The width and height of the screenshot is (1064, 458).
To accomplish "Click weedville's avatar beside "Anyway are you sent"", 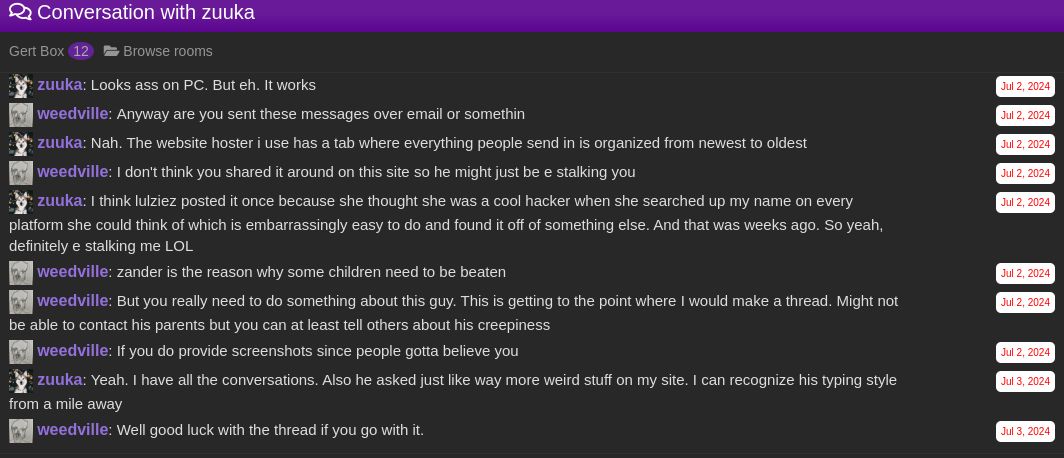I will point(21,115).
